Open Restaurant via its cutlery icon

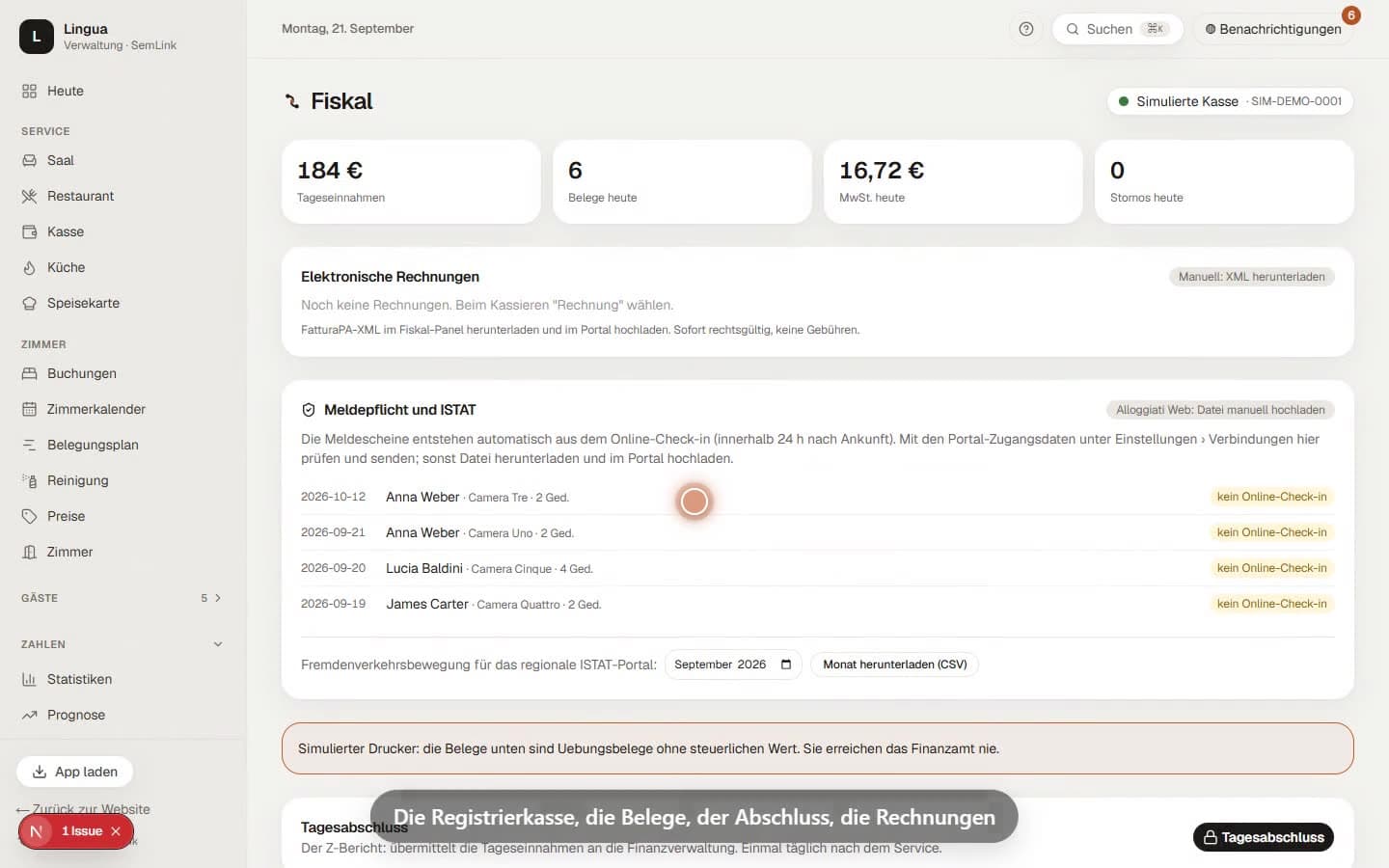[29, 196]
